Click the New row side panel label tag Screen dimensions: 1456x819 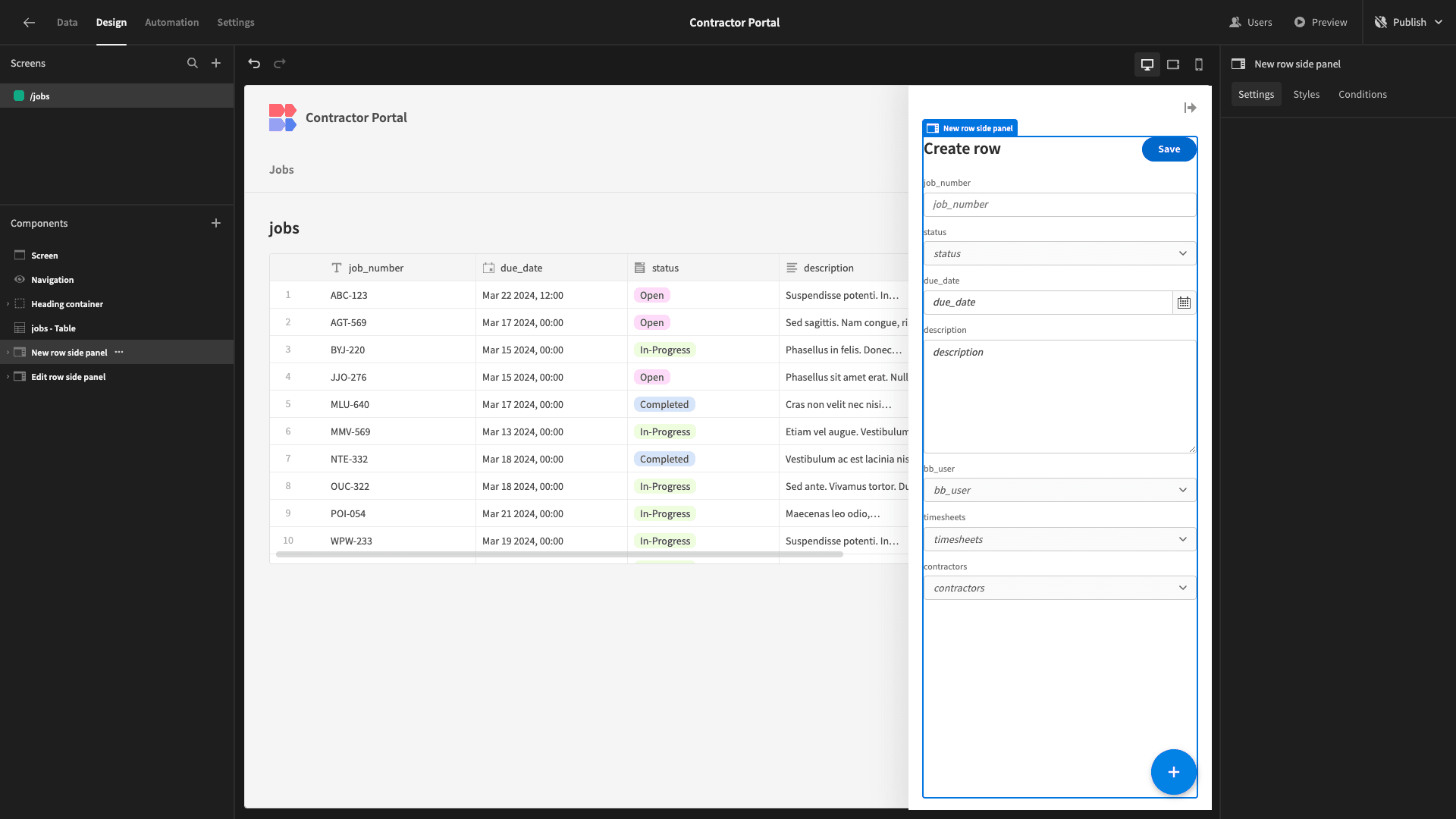click(970, 128)
